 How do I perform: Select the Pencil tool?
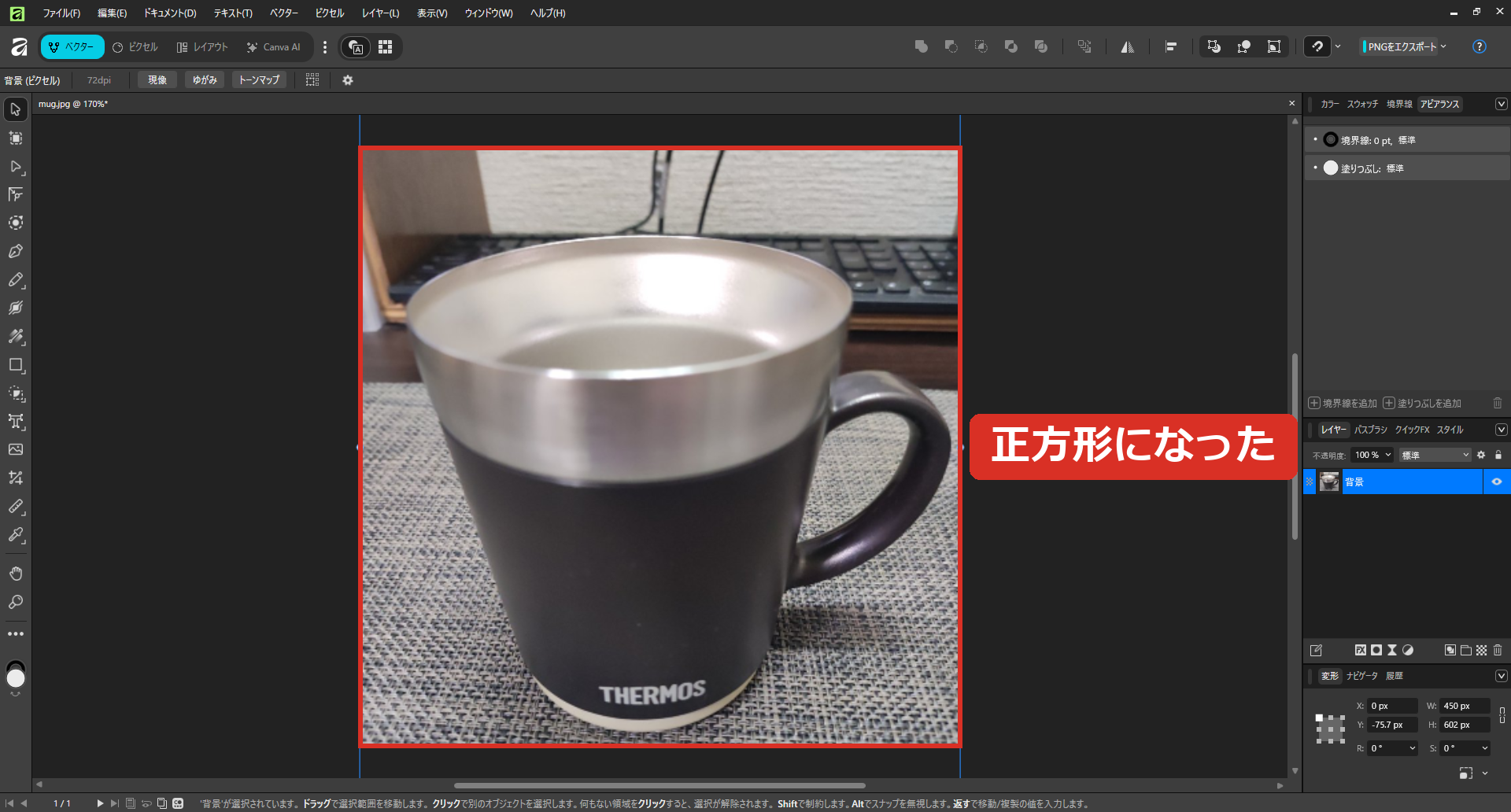tap(16, 279)
